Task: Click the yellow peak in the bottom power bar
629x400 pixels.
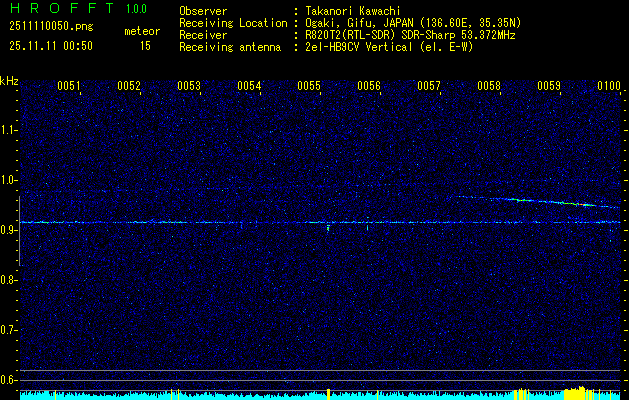Action: click(x=573, y=391)
